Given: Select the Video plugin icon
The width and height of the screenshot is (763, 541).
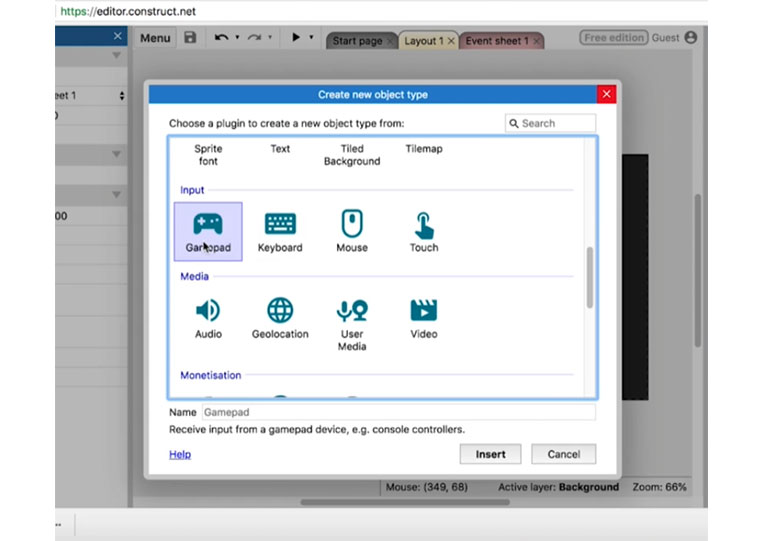Looking at the screenshot, I should (x=424, y=318).
